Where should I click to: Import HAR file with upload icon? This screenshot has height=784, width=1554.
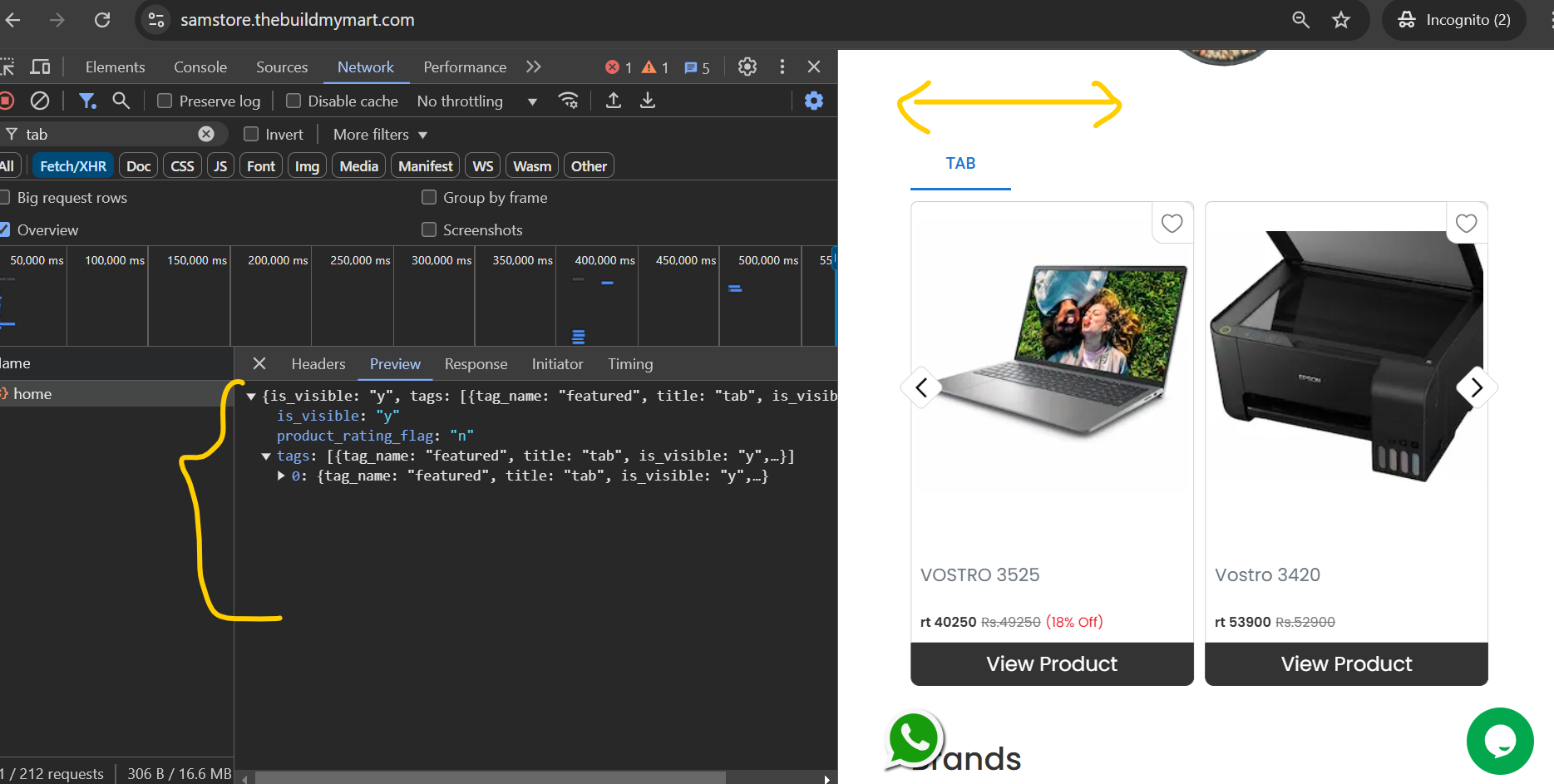coord(614,101)
